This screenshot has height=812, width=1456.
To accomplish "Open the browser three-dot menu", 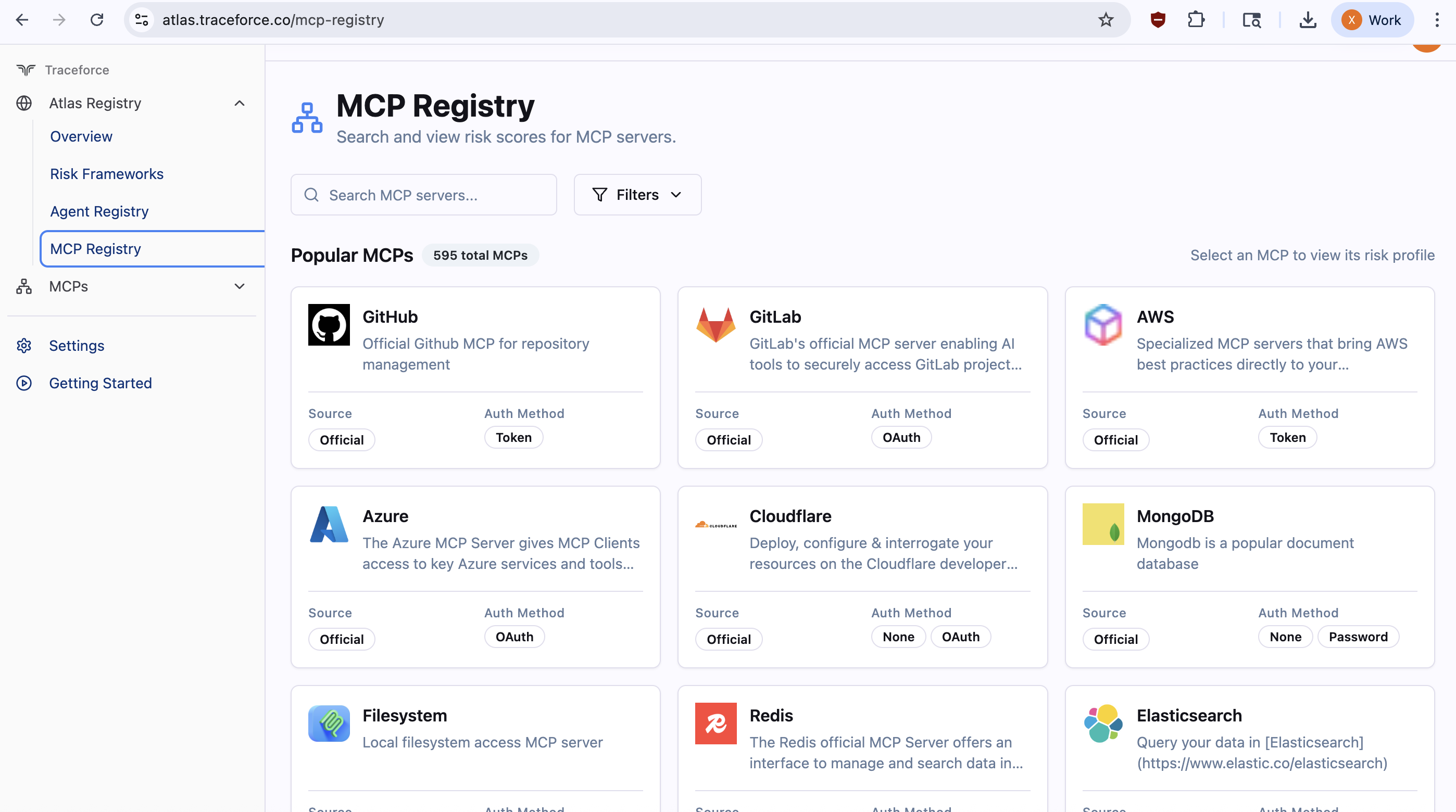I will coord(1436,20).
